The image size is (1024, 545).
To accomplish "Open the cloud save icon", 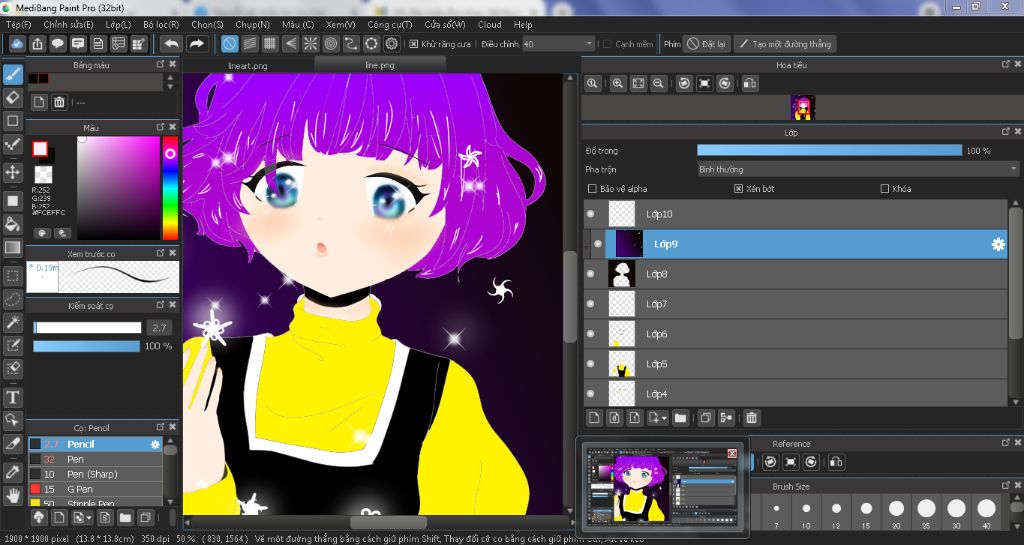I will (x=17, y=44).
